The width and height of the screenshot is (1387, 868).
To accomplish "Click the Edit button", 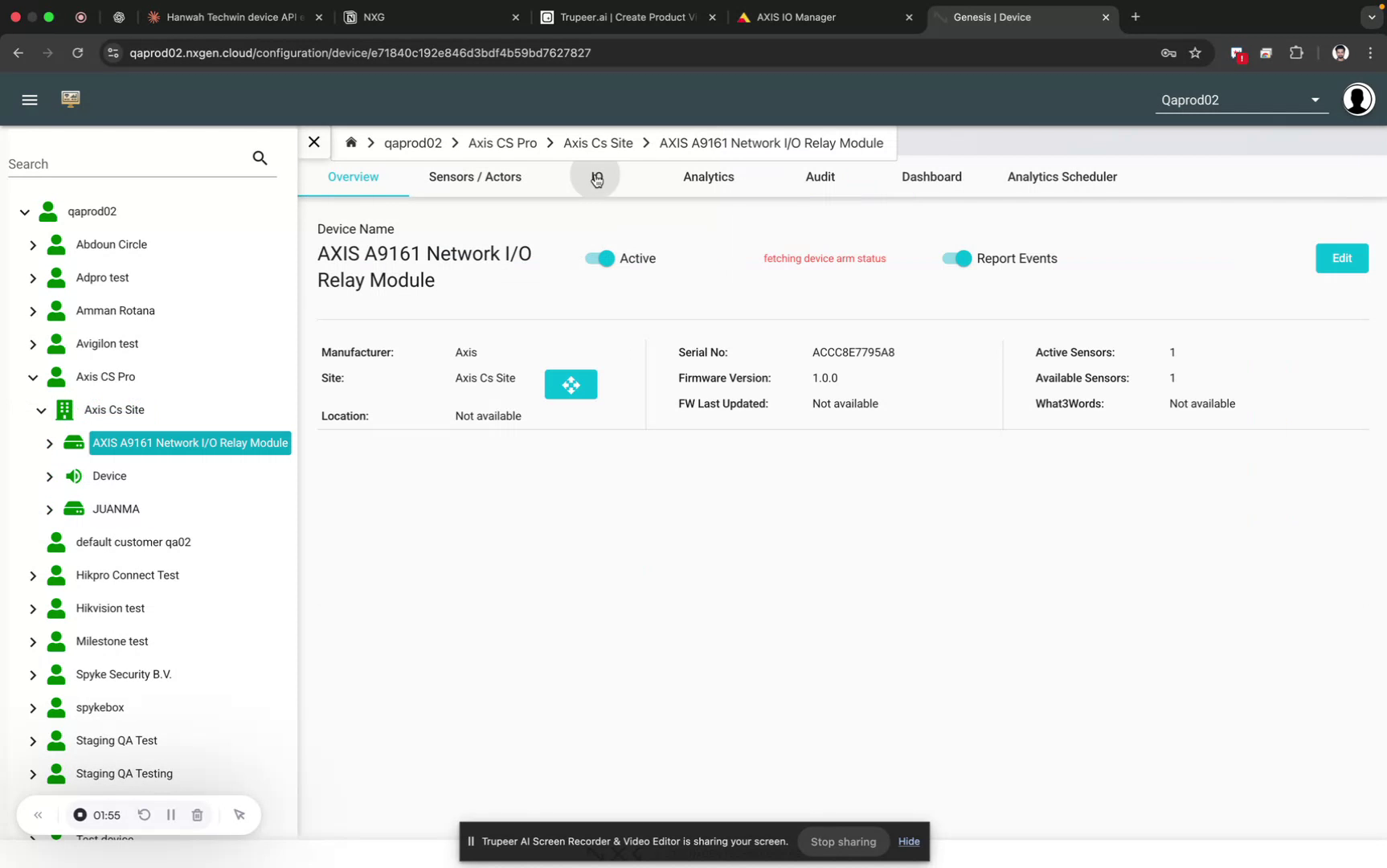I will [1340, 258].
